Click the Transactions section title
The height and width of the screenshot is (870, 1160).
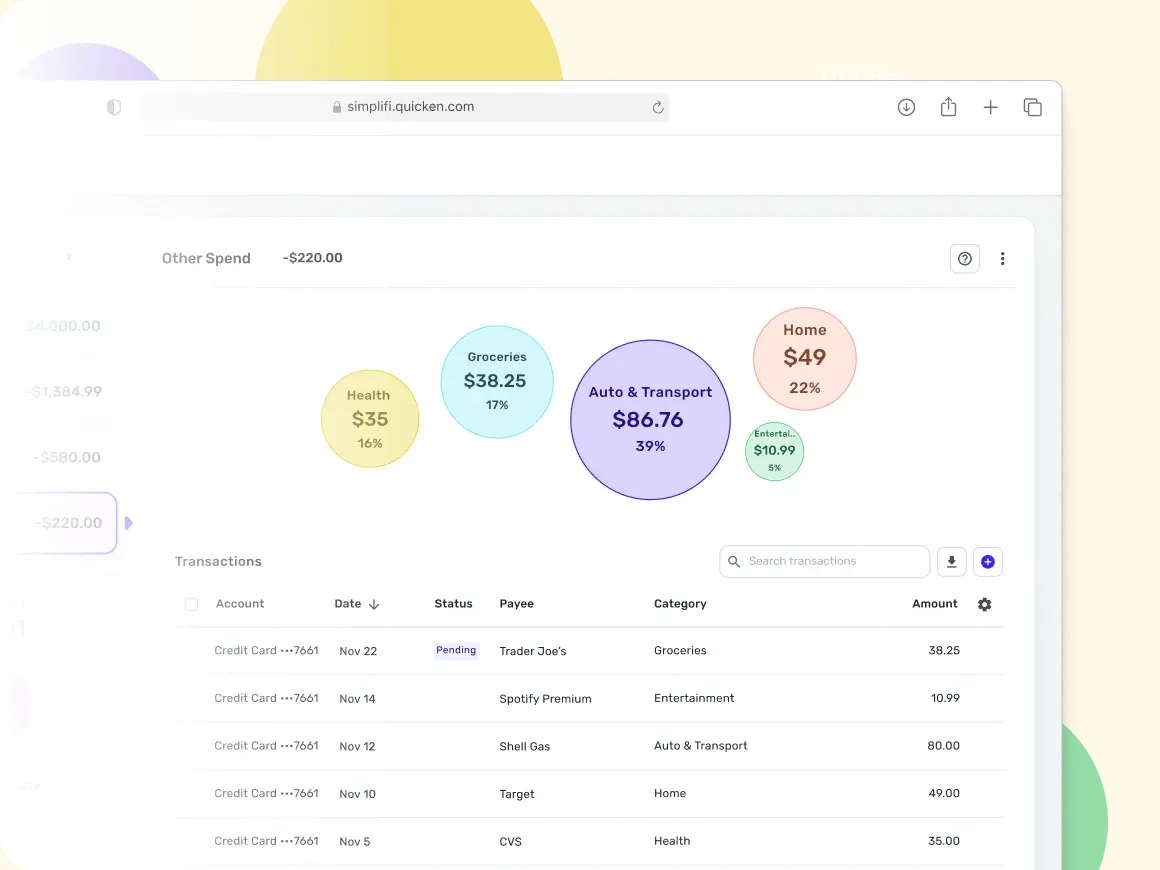tap(218, 562)
